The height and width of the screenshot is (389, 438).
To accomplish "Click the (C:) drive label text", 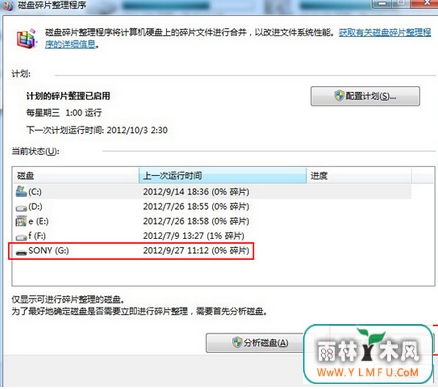I will (x=35, y=192).
